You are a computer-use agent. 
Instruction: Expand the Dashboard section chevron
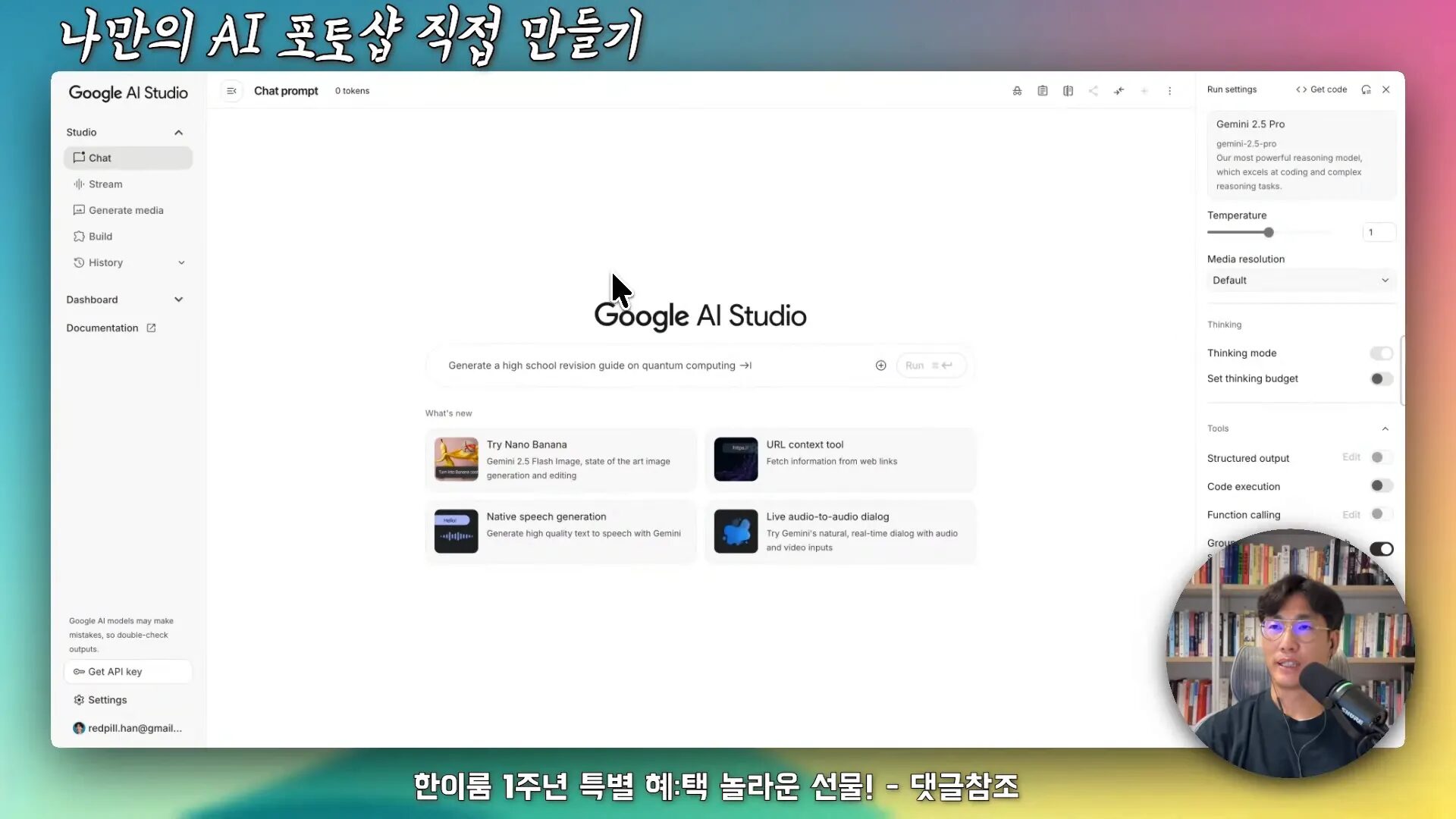coord(179,300)
